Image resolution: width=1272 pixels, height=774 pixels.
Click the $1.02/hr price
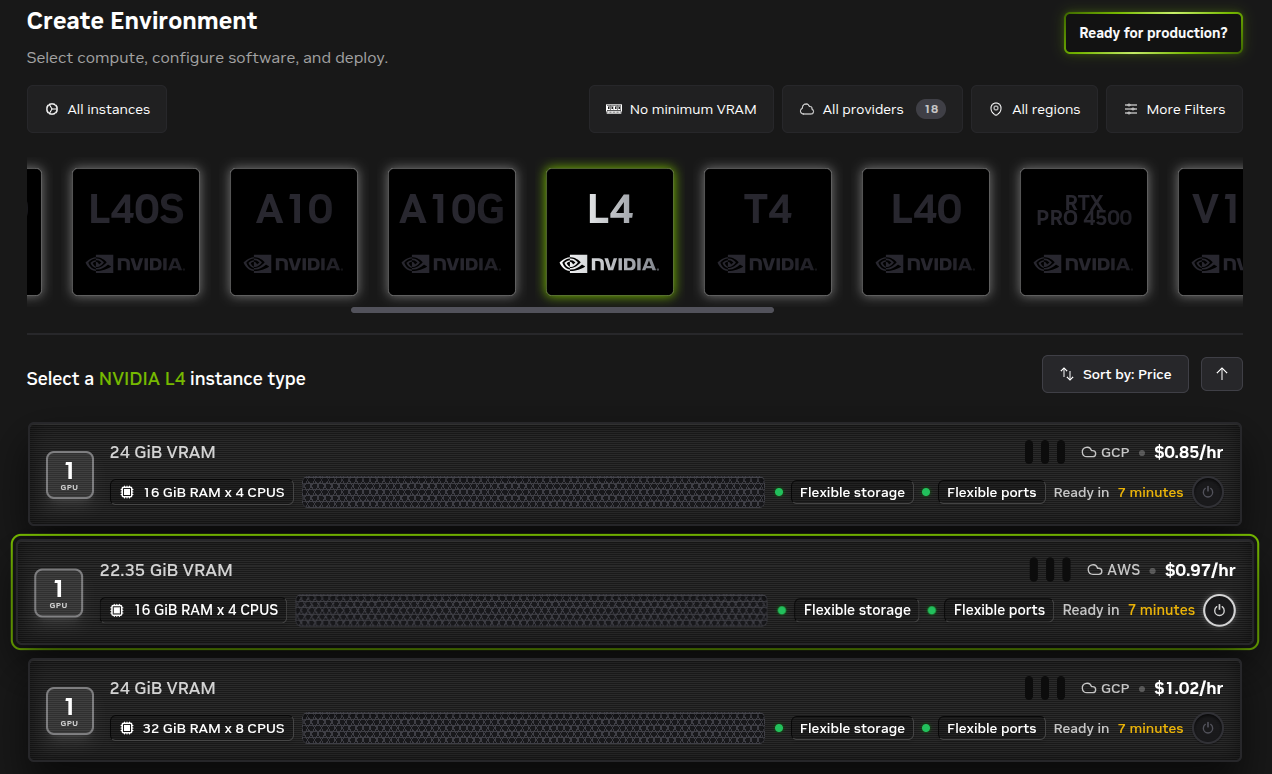pyautogui.click(x=1188, y=688)
